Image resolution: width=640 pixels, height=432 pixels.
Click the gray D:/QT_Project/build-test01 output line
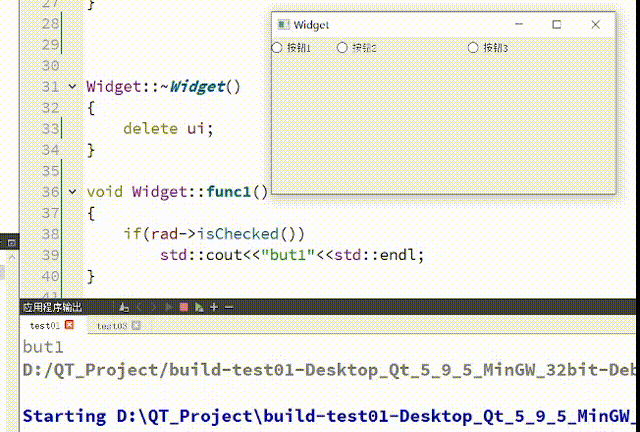[329, 370]
